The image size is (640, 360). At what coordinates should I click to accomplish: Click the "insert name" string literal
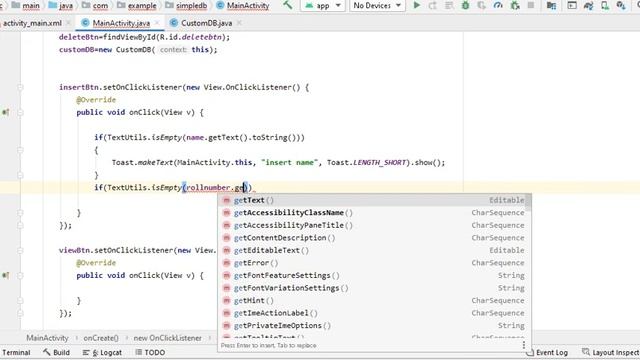[x=289, y=162]
